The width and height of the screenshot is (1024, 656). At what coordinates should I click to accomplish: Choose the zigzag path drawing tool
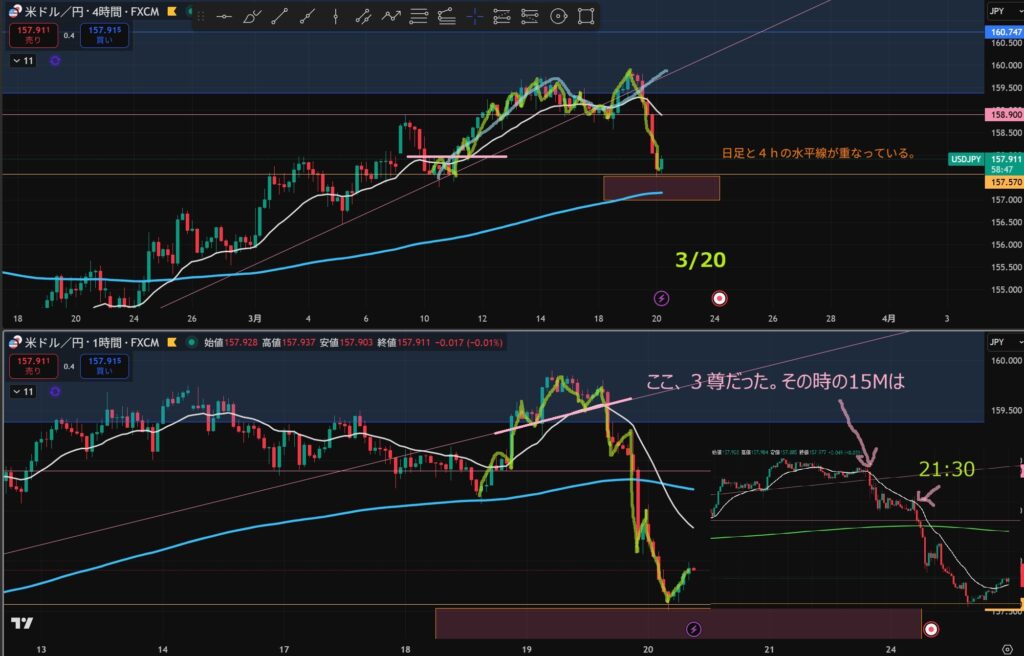click(391, 17)
